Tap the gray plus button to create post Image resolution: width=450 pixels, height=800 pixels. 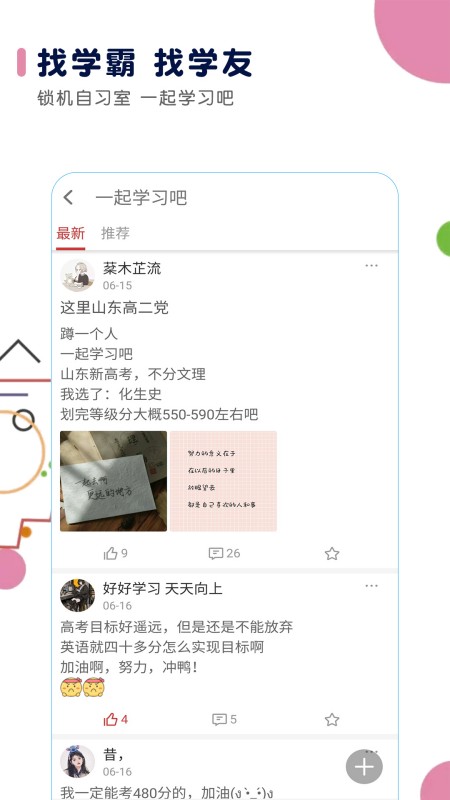[x=364, y=766]
